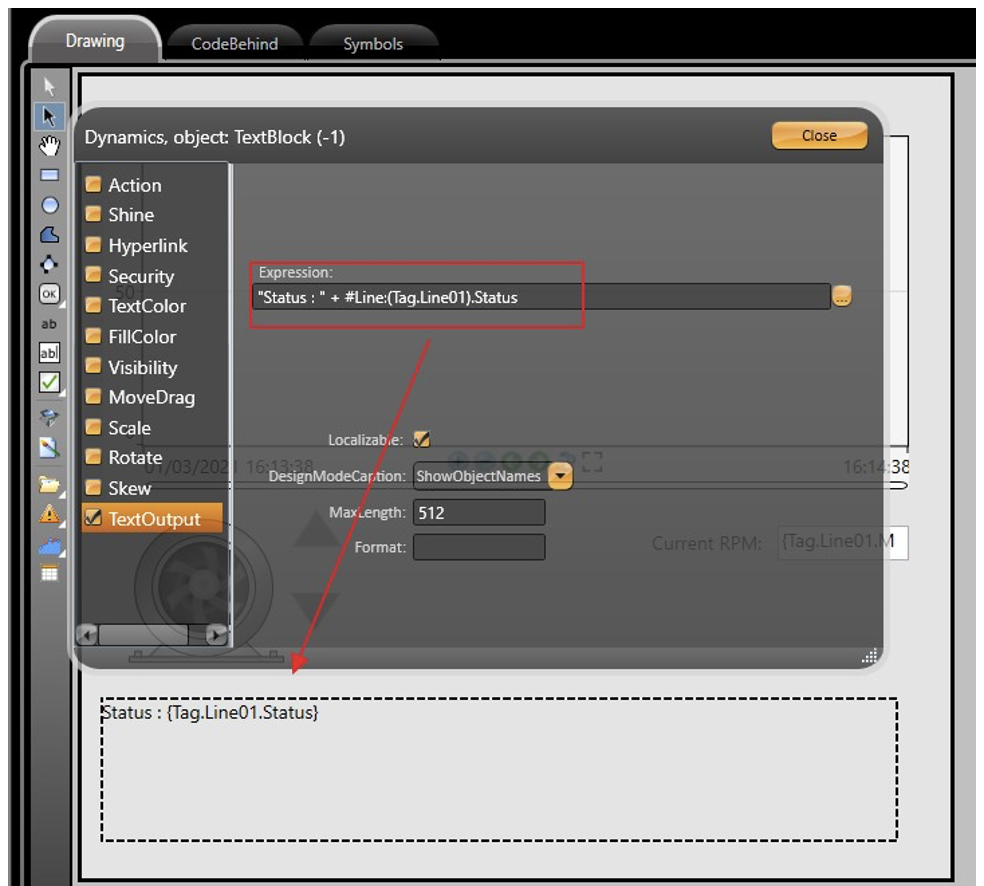Click the dialog resize grip corner
Screen dimensions: 984x886
(869, 656)
